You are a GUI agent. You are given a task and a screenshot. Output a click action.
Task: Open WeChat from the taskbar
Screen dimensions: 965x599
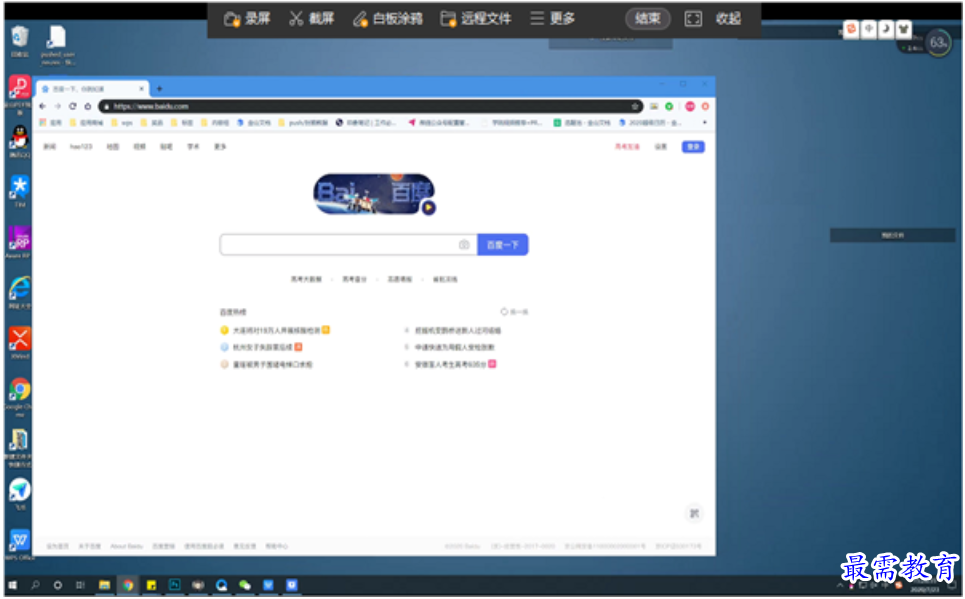pos(244,585)
